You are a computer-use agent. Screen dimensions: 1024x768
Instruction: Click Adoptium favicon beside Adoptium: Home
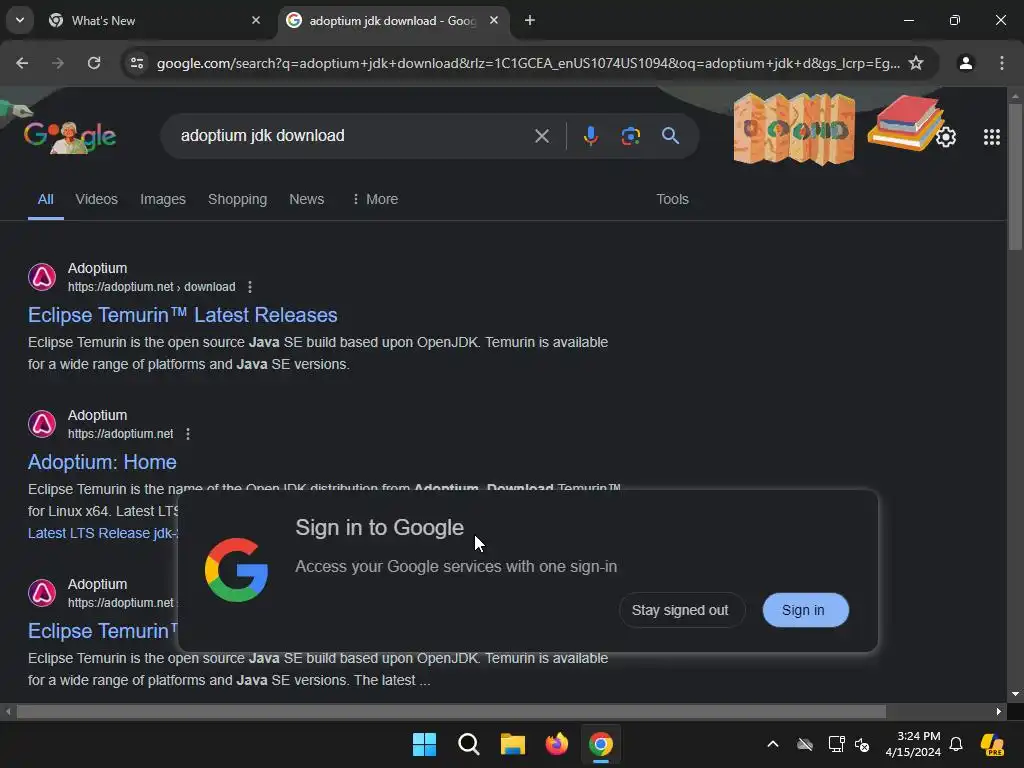(x=42, y=424)
